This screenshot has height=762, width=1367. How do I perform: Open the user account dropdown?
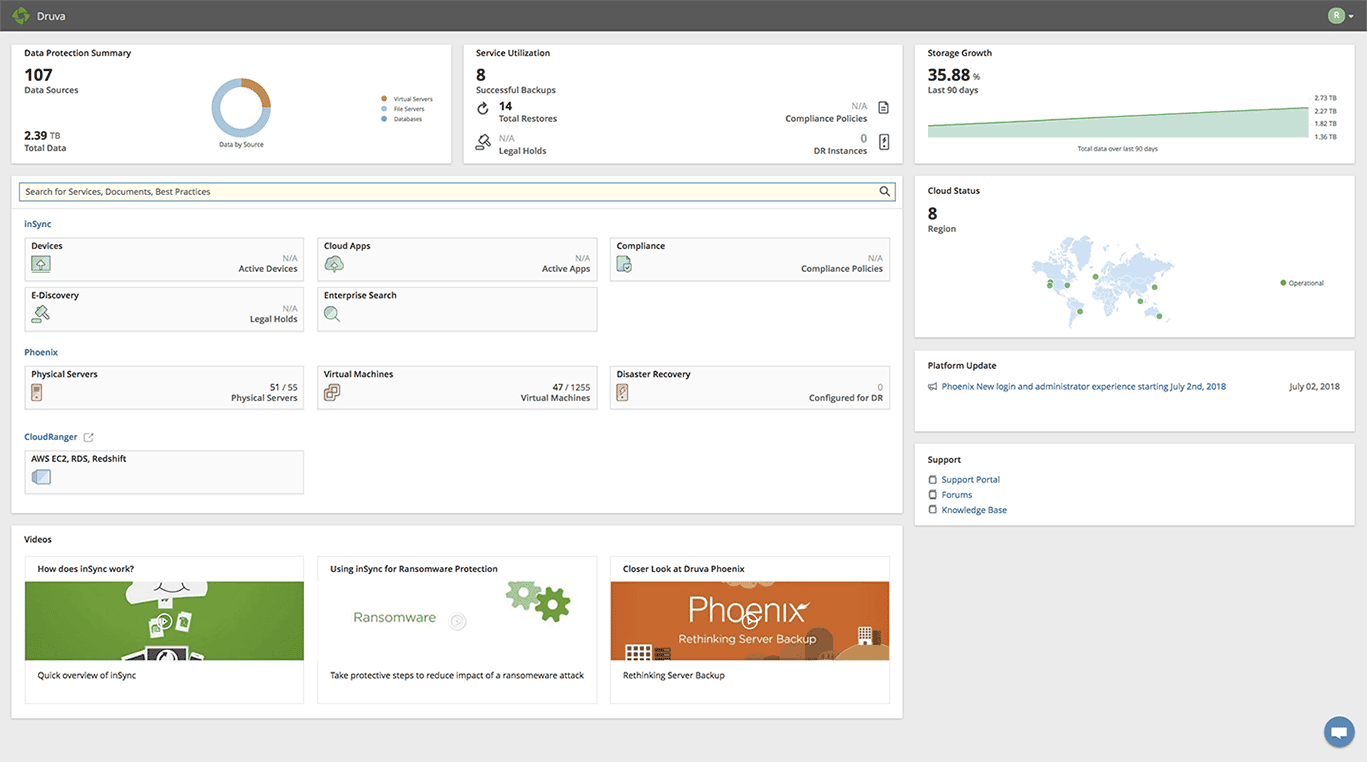[1340, 16]
